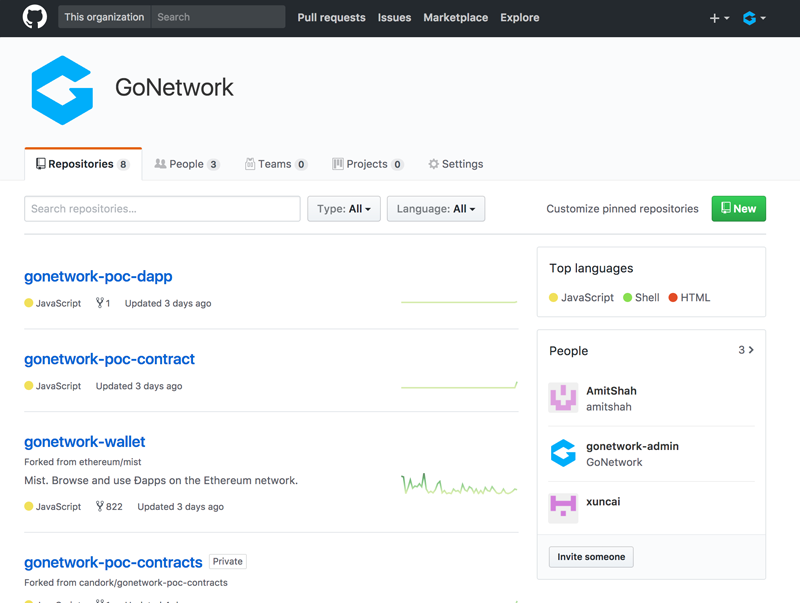The height and width of the screenshot is (603, 800).
Task: Click the gonetwork-wallet activity graph
Action: tap(459, 485)
